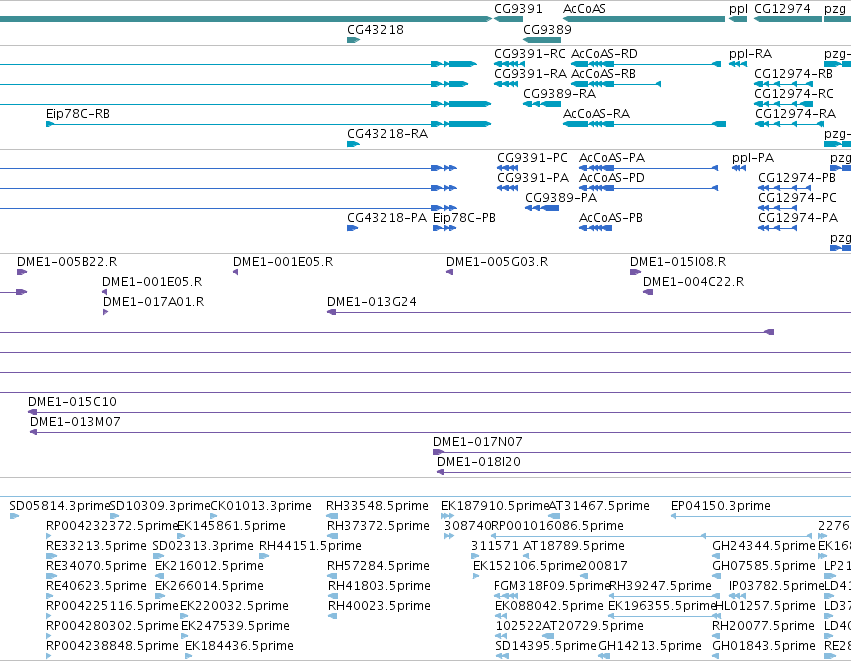Screen dimensions: 851x661
Task: Click the ppl gene label
Action: (x=738, y=9)
